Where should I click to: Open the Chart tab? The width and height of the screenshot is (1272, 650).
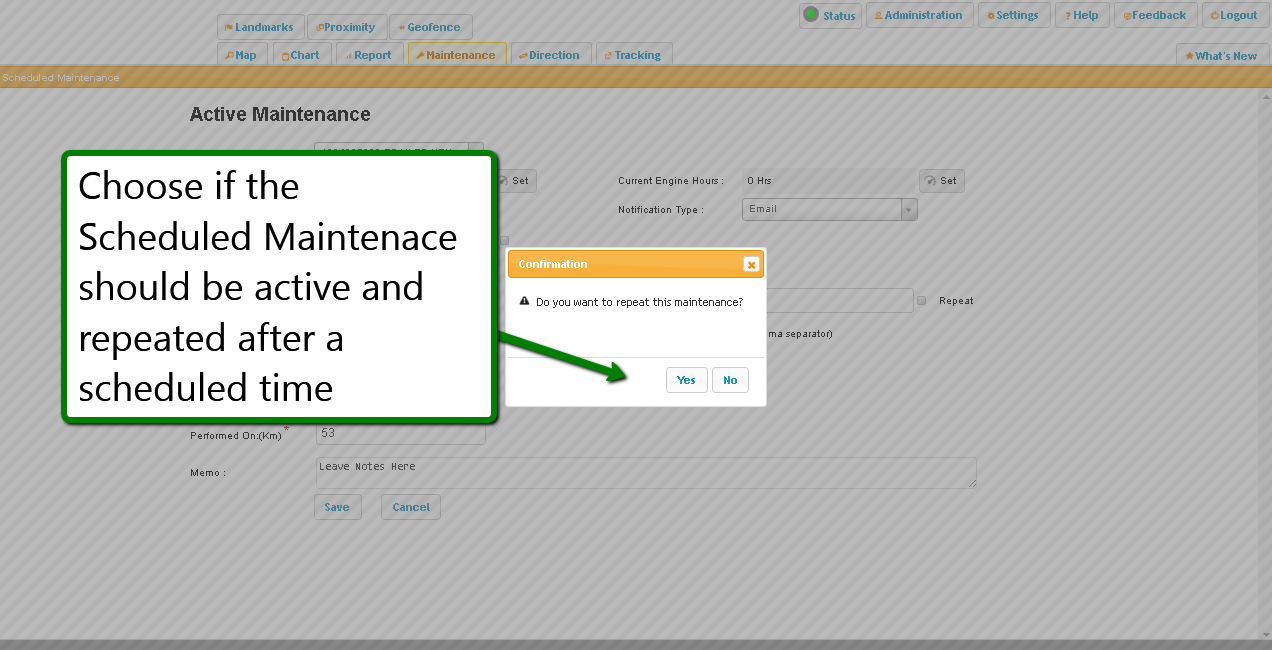tap(301, 55)
